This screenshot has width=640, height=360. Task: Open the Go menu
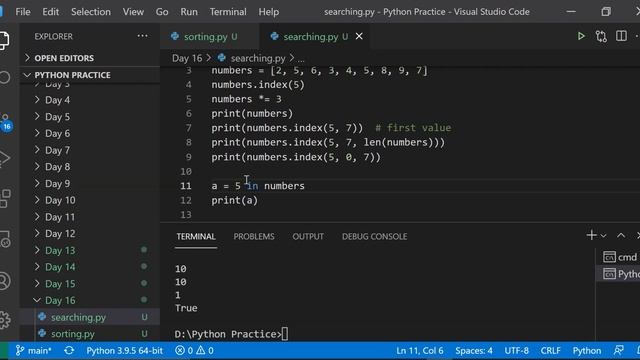coord(162,12)
